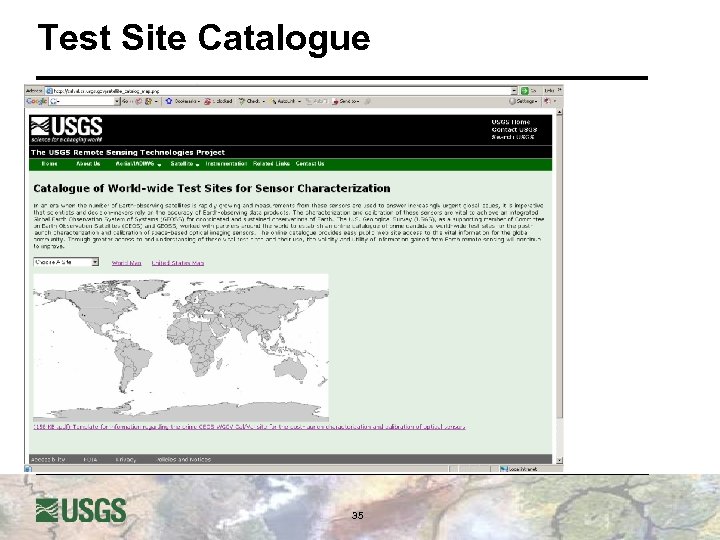720x540 pixels.
Task: Click the Local intranet status bar zone icon
Action: 504,469
